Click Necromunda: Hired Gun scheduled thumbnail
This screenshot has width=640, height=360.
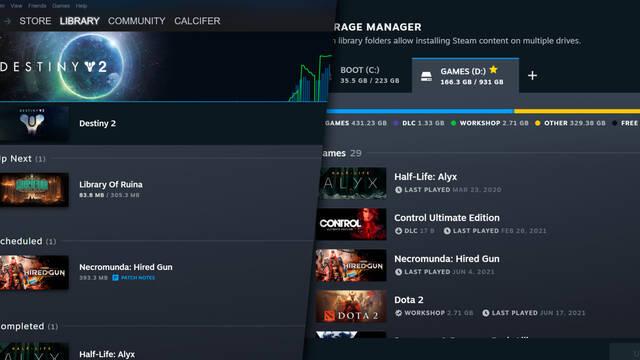click(x=34, y=273)
